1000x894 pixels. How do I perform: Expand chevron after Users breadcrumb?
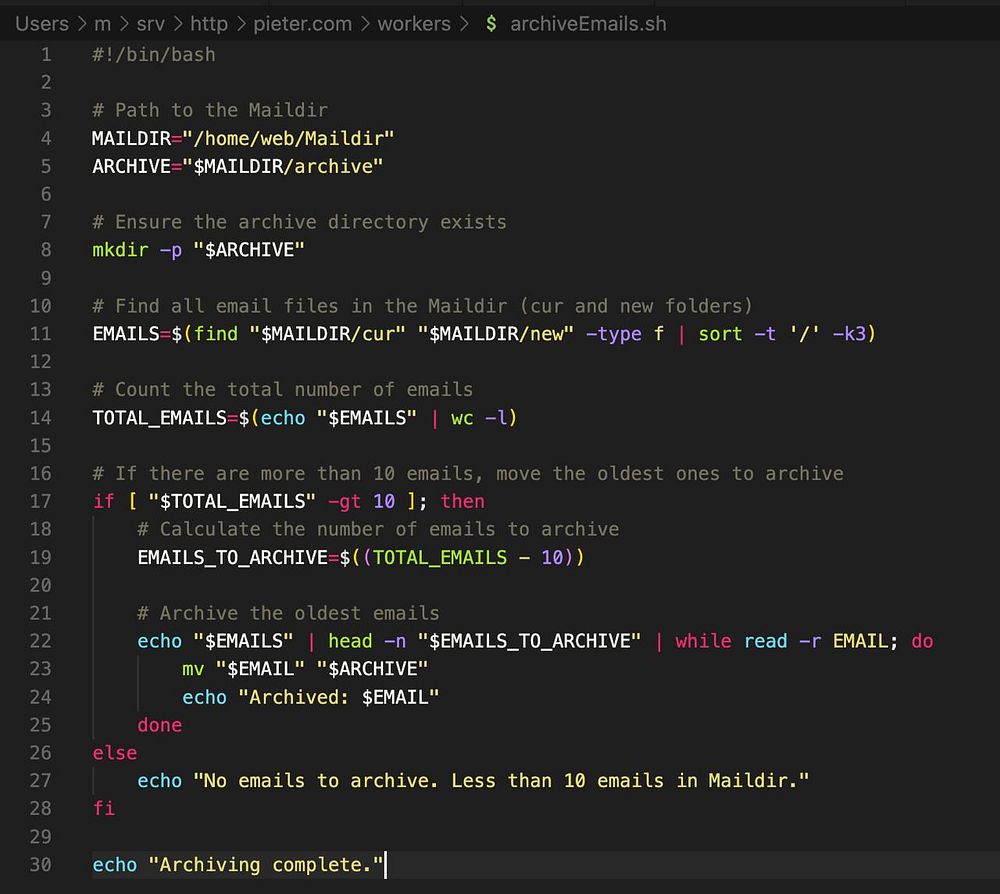[x=82, y=24]
